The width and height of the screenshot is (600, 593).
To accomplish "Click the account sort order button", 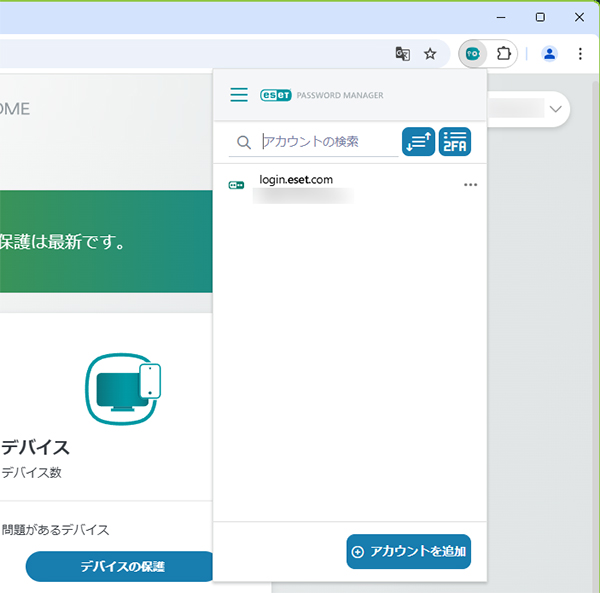I will point(418,142).
